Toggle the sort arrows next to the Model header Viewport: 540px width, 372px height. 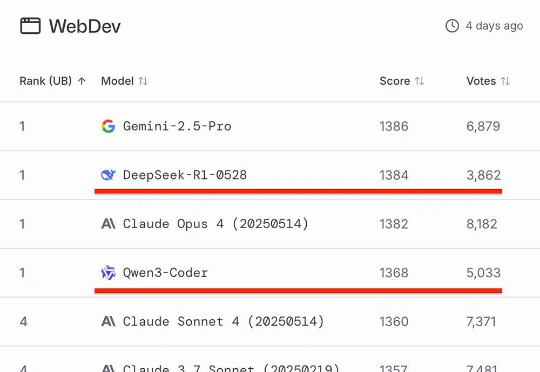pos(143,81)
